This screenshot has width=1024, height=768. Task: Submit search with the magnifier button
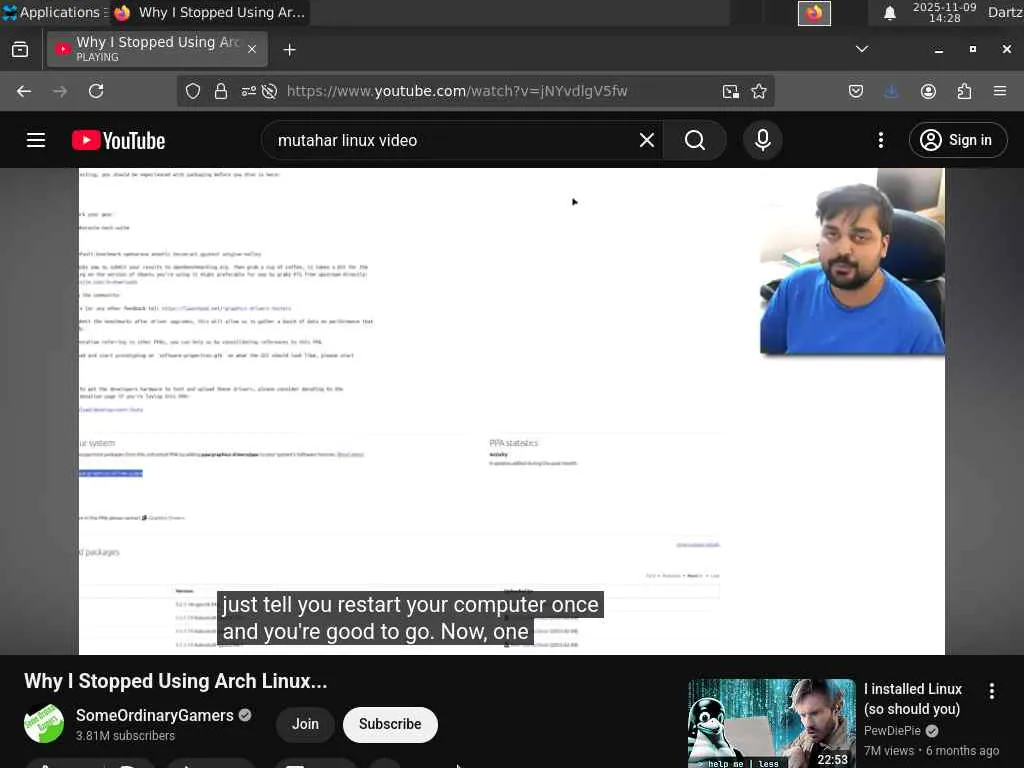click(x=695, y=140)
